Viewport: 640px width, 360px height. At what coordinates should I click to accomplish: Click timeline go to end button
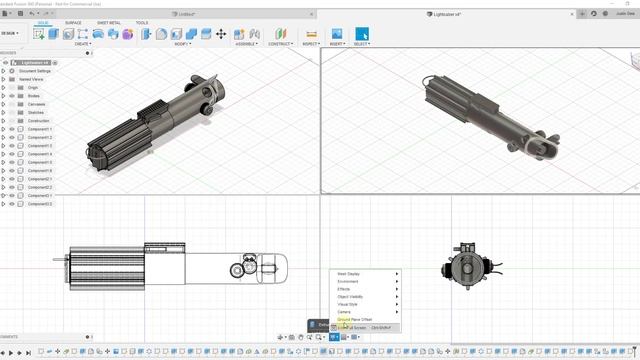coord(29,353)
